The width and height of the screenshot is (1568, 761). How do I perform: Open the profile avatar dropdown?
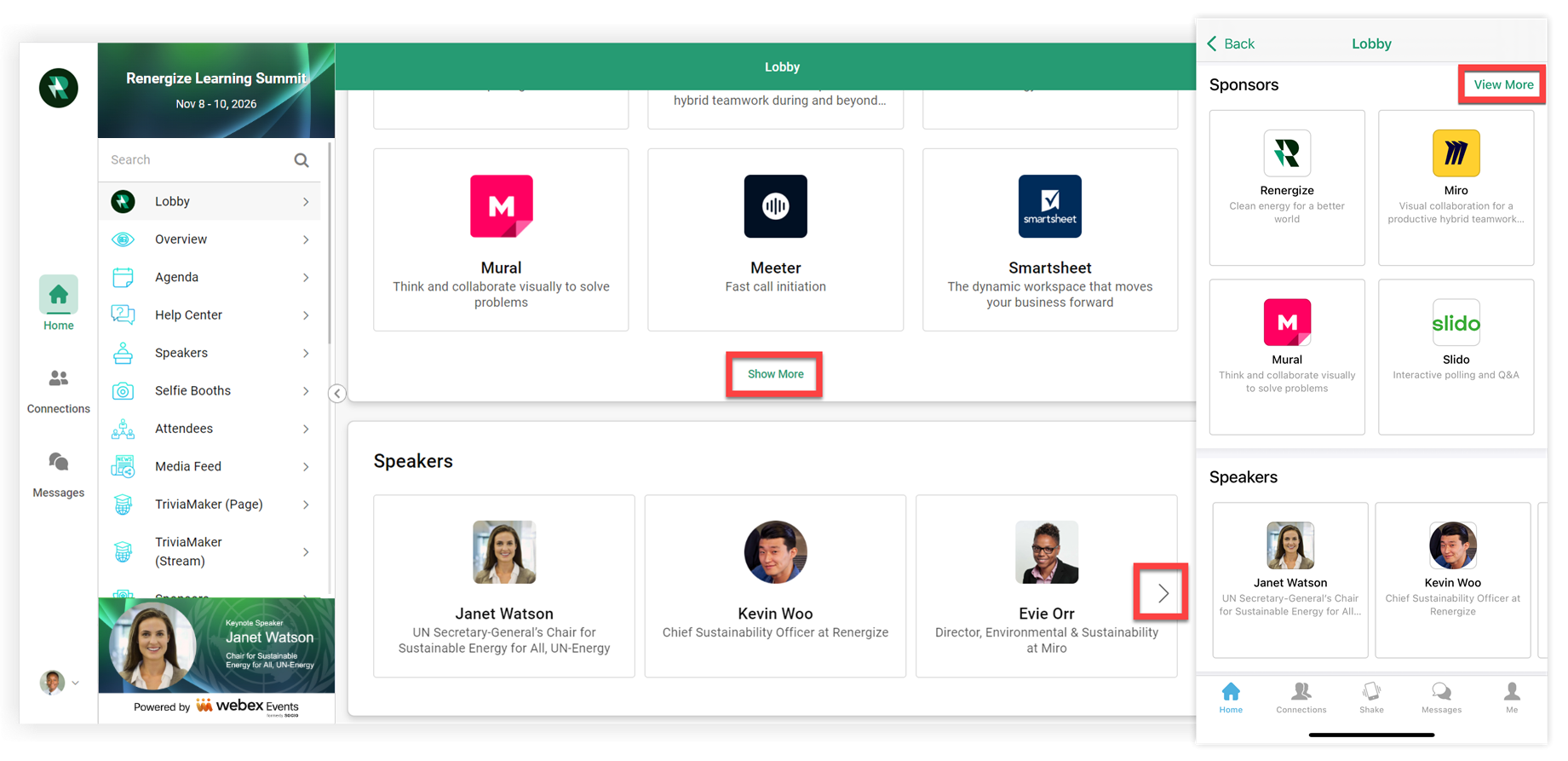pyautogui.click(x=60, y=683)
